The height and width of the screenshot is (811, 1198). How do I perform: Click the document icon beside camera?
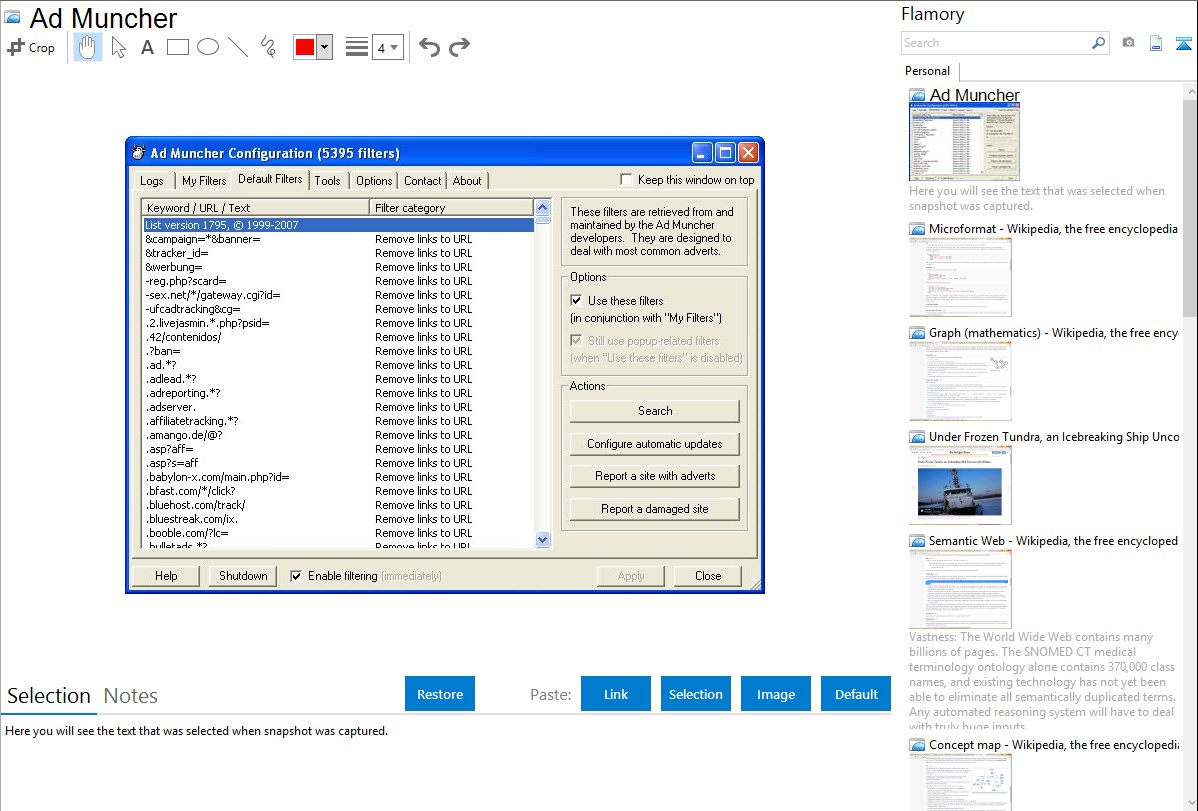1156,43
